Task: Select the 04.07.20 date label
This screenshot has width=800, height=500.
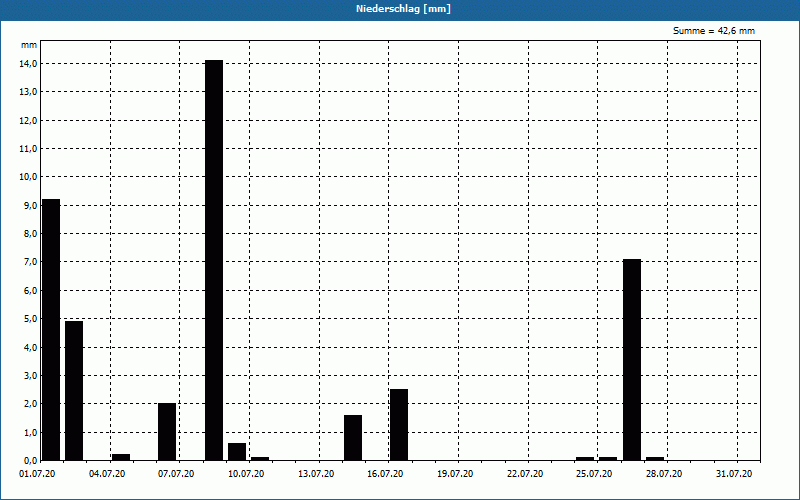Action: click(x=107, y=474)
